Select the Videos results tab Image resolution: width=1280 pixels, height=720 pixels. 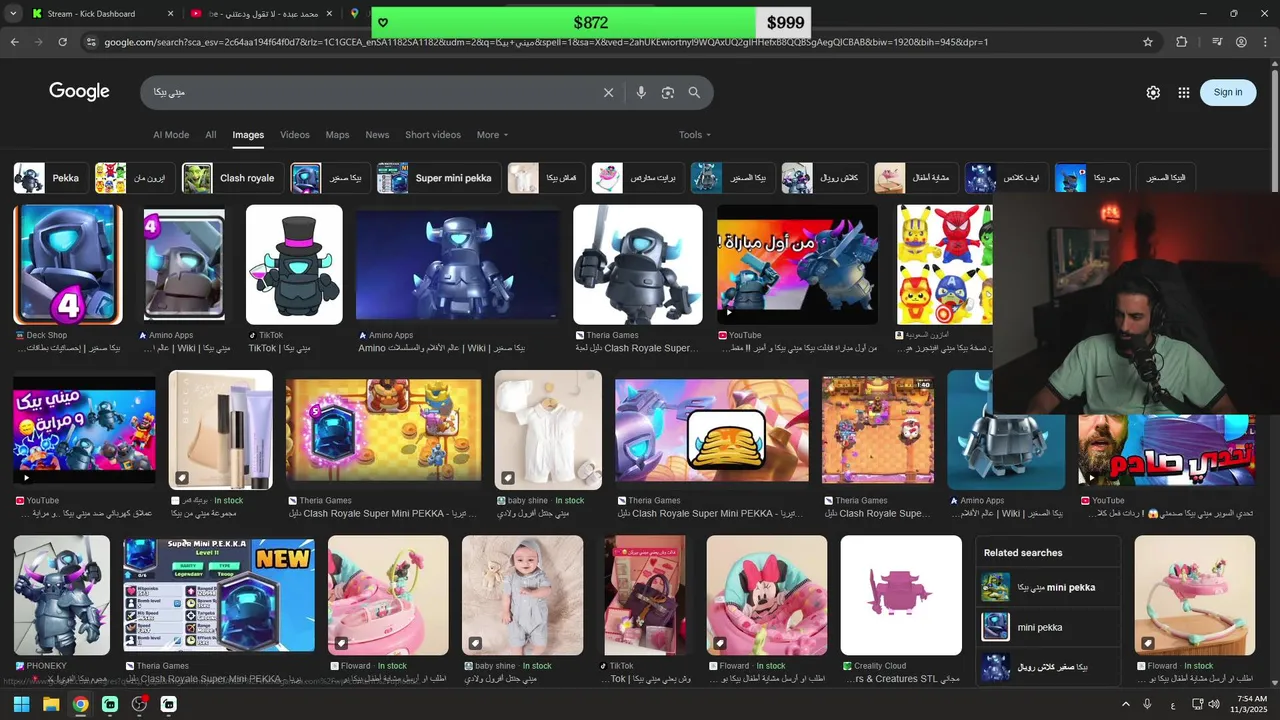click(x=295, y=135)
